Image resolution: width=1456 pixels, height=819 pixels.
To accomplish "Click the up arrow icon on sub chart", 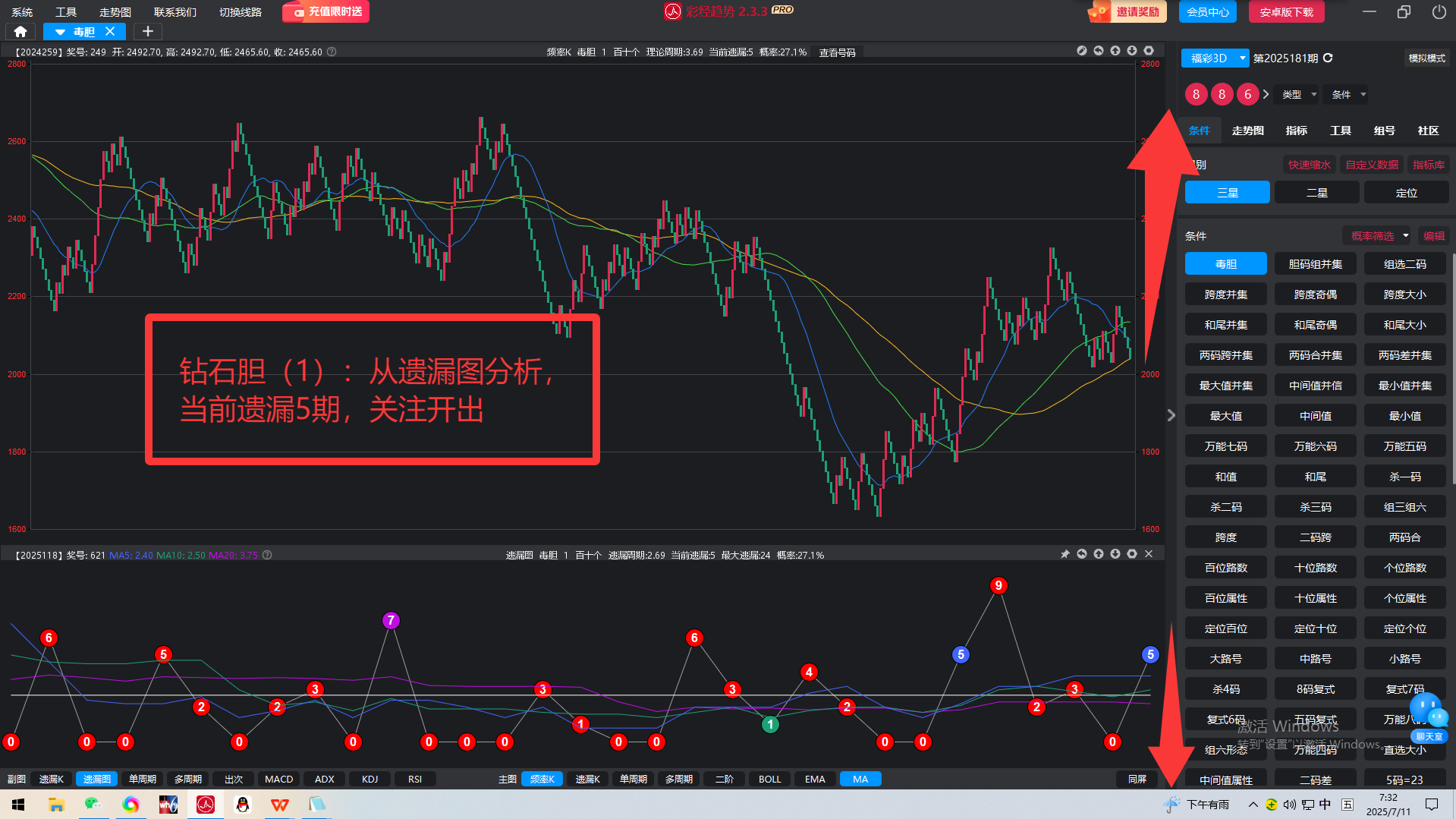I will click(x=1099, y=554).
